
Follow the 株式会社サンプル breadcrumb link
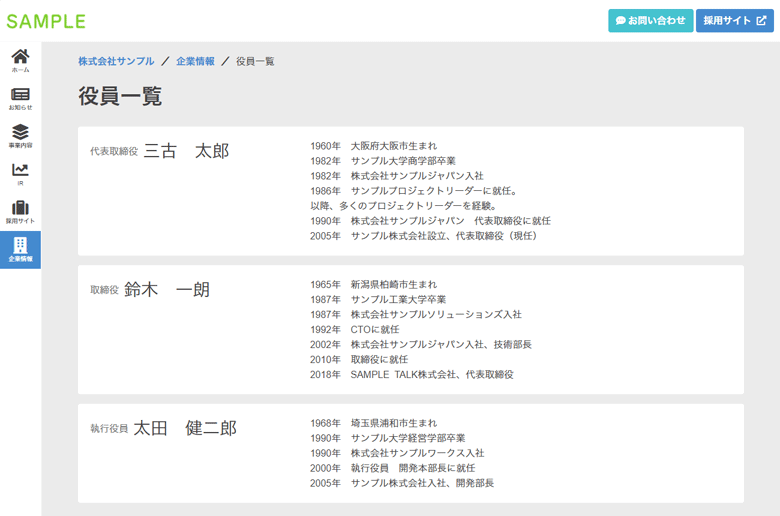(116, 62)
